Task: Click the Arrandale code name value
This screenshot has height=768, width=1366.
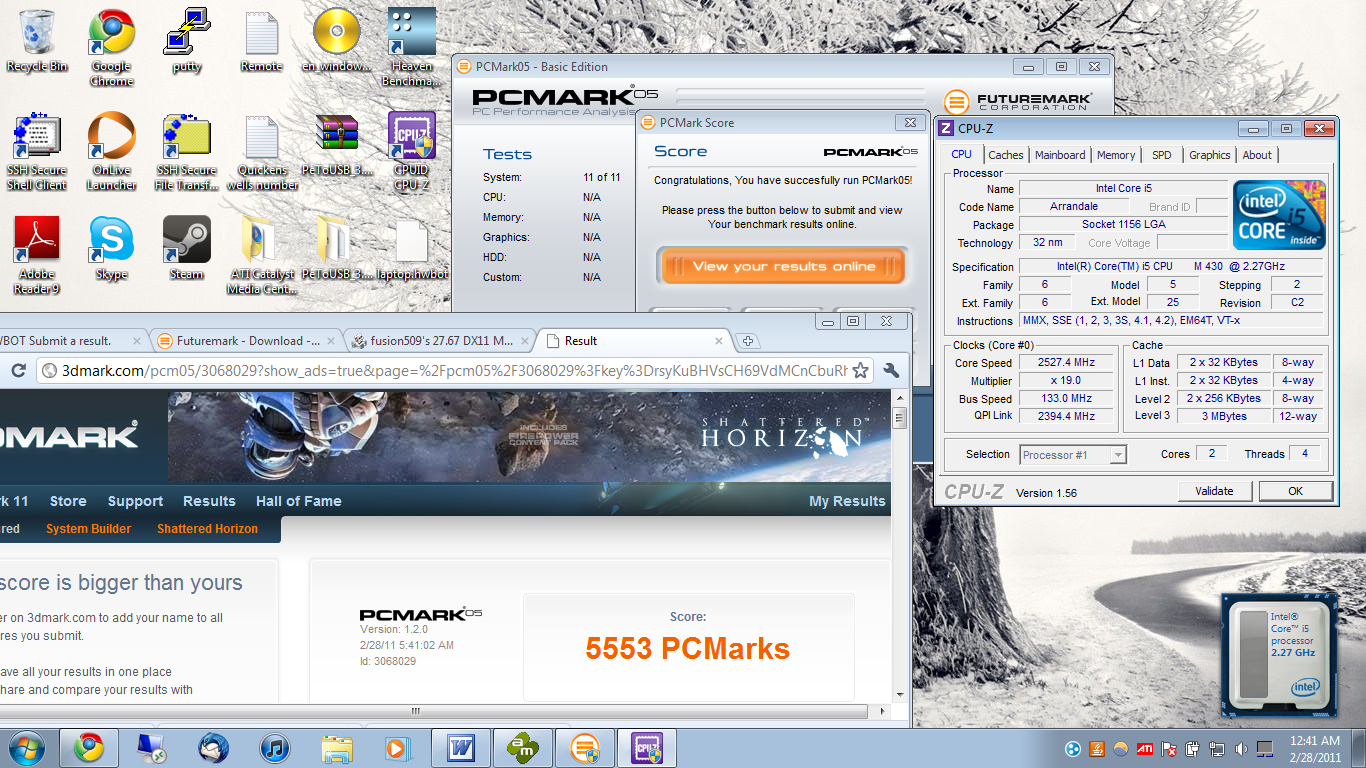Action: (x=1074, y=207)
